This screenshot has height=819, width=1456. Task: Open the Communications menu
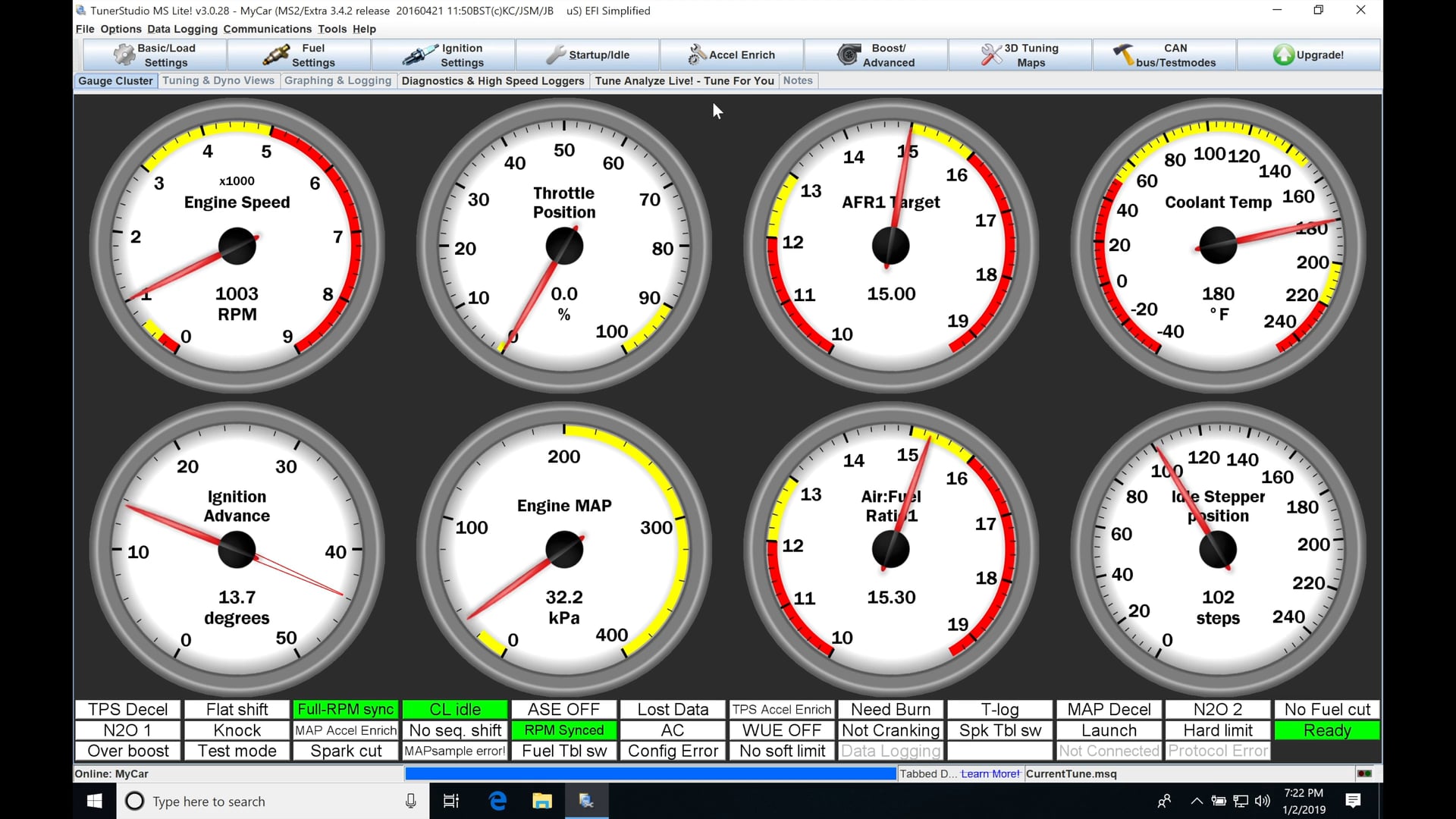tap(267, 29)
